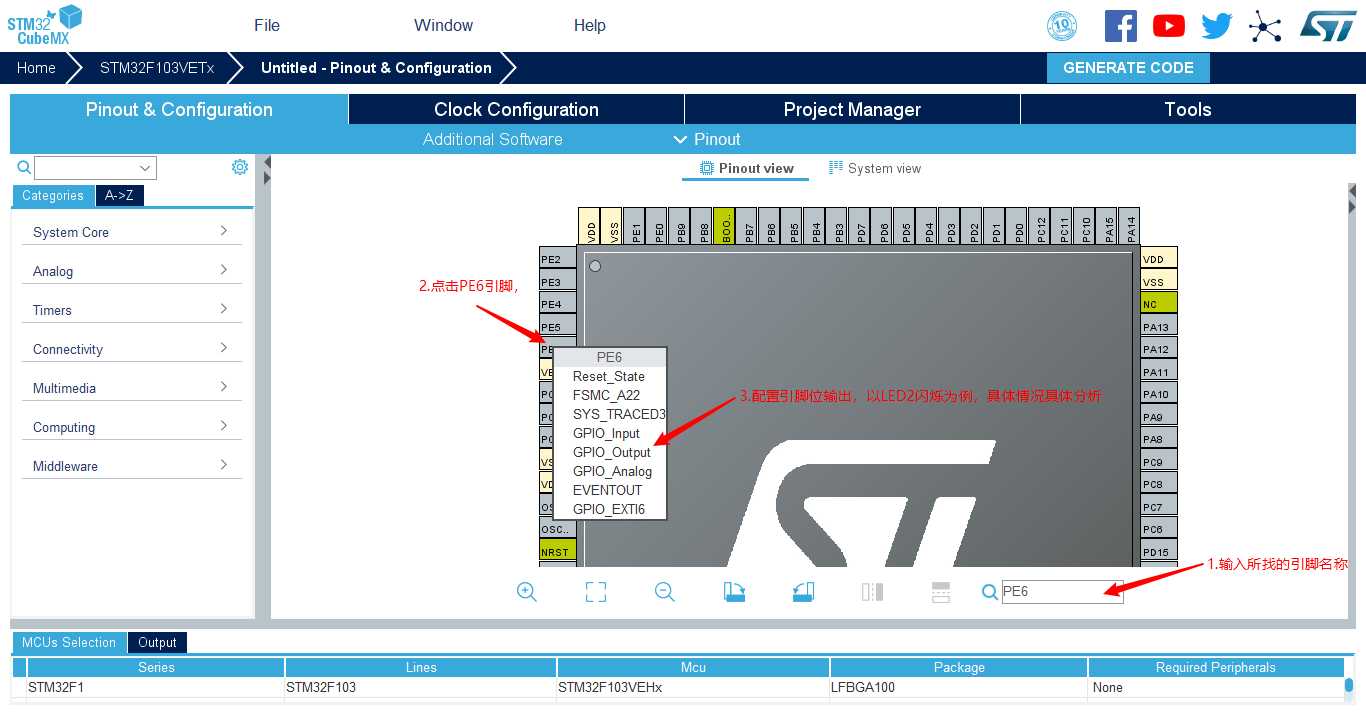Open the Pinout dropdown menu

(x=707, y=139)
